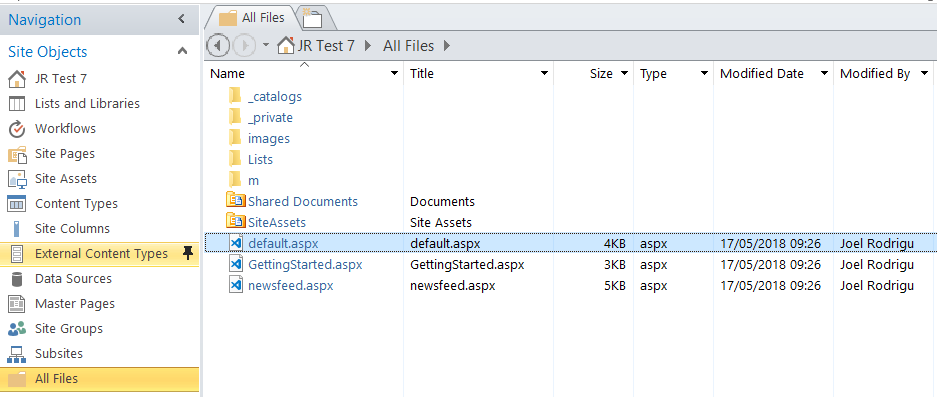This screenshot has height=397, width=937.
Task: Click the Site Groups icon
Action: 17,329
